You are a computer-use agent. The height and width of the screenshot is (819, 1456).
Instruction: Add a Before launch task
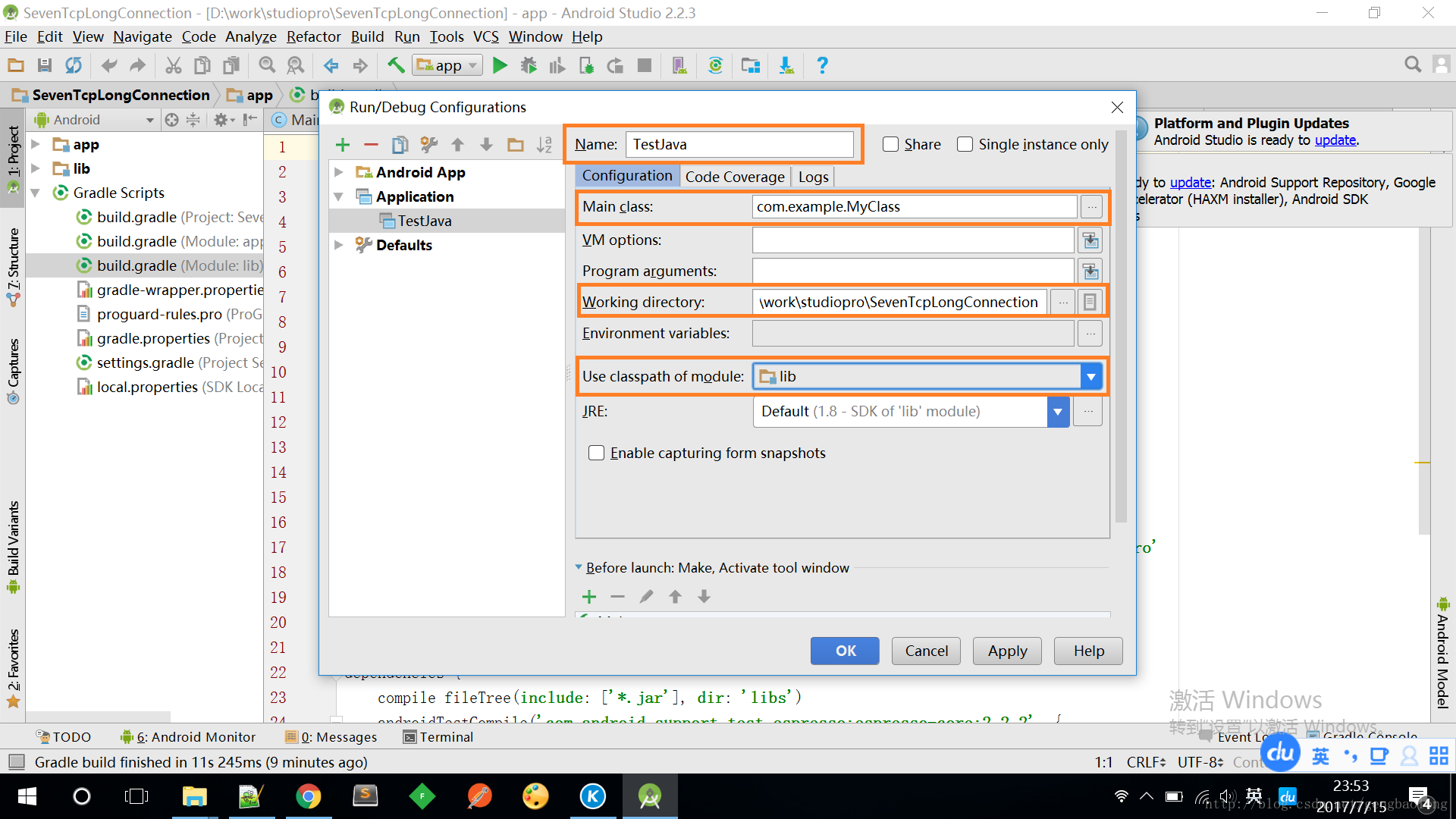pos(589,598)
